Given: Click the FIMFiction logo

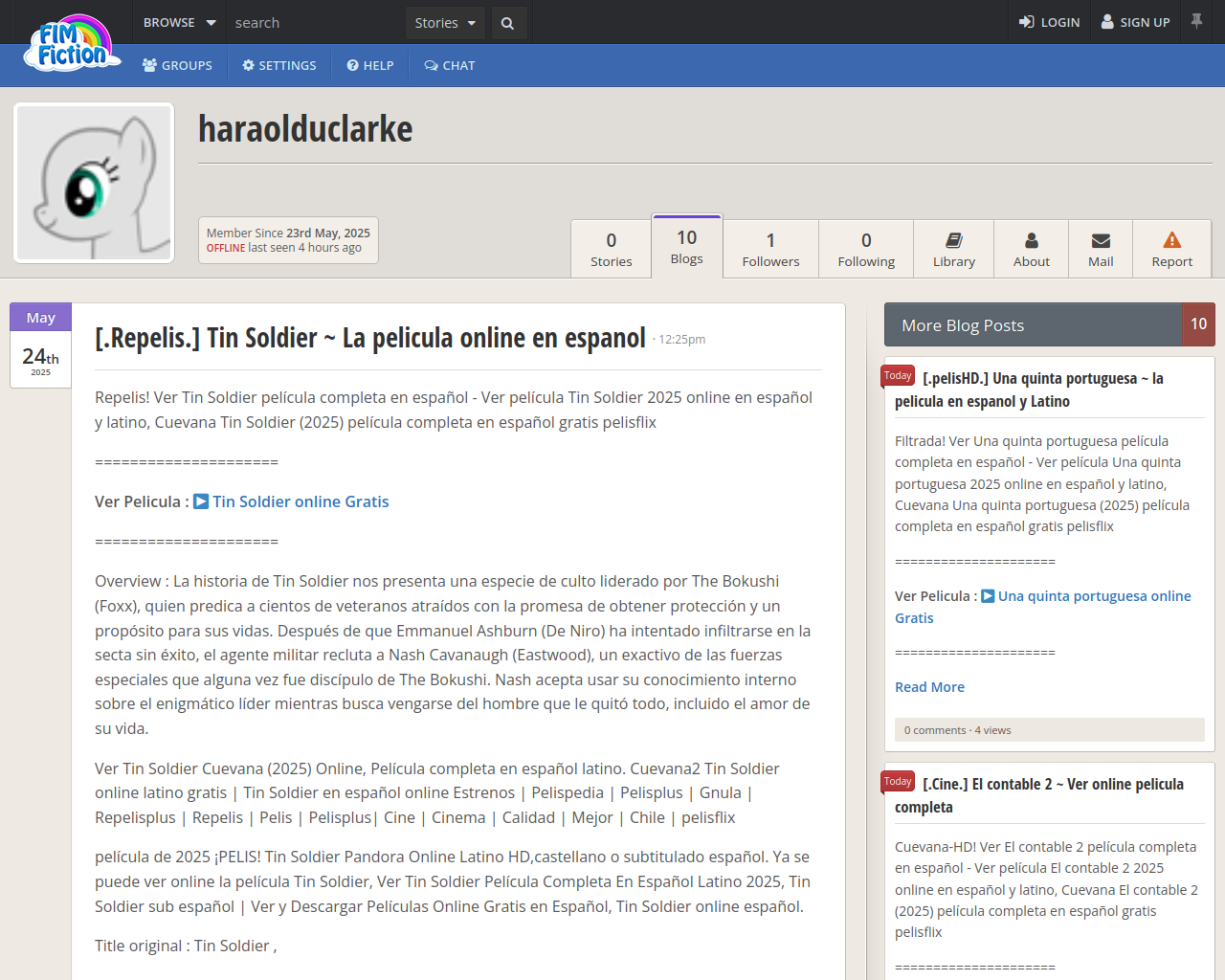Looking at the screenshot, I should [73, 43].
